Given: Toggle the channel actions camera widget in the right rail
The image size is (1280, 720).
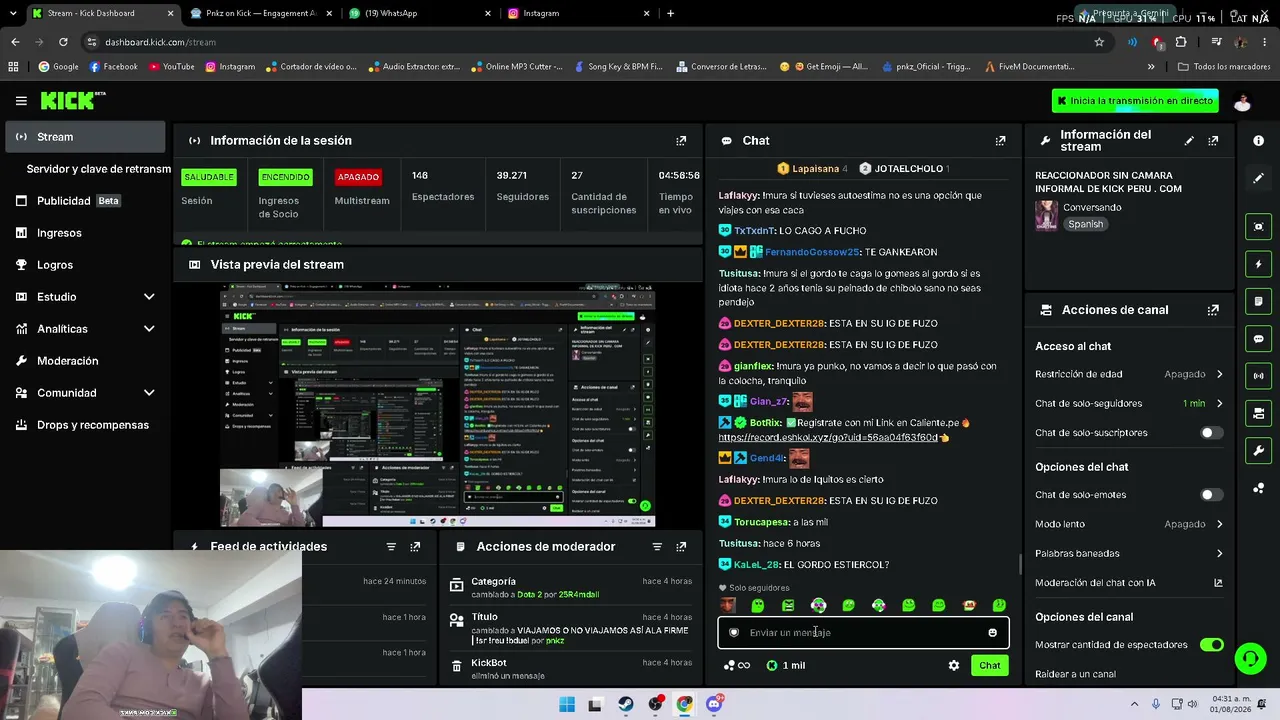Looking at the screenshot, I should (x=1258, y=413).
